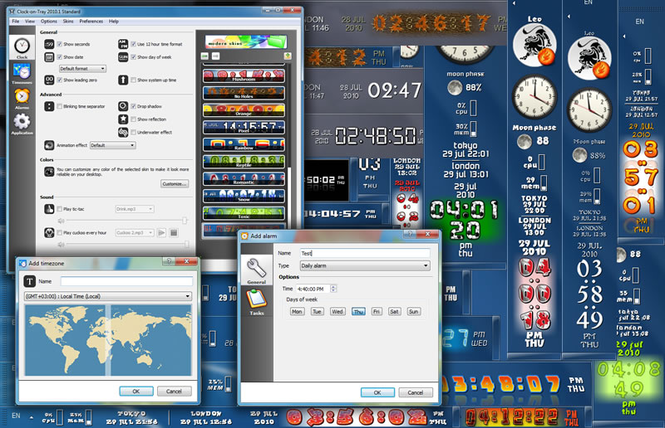Click the leading zero icon
This screenshot has width=665, height=428.
pyautogui.click(x=49, y=80)
